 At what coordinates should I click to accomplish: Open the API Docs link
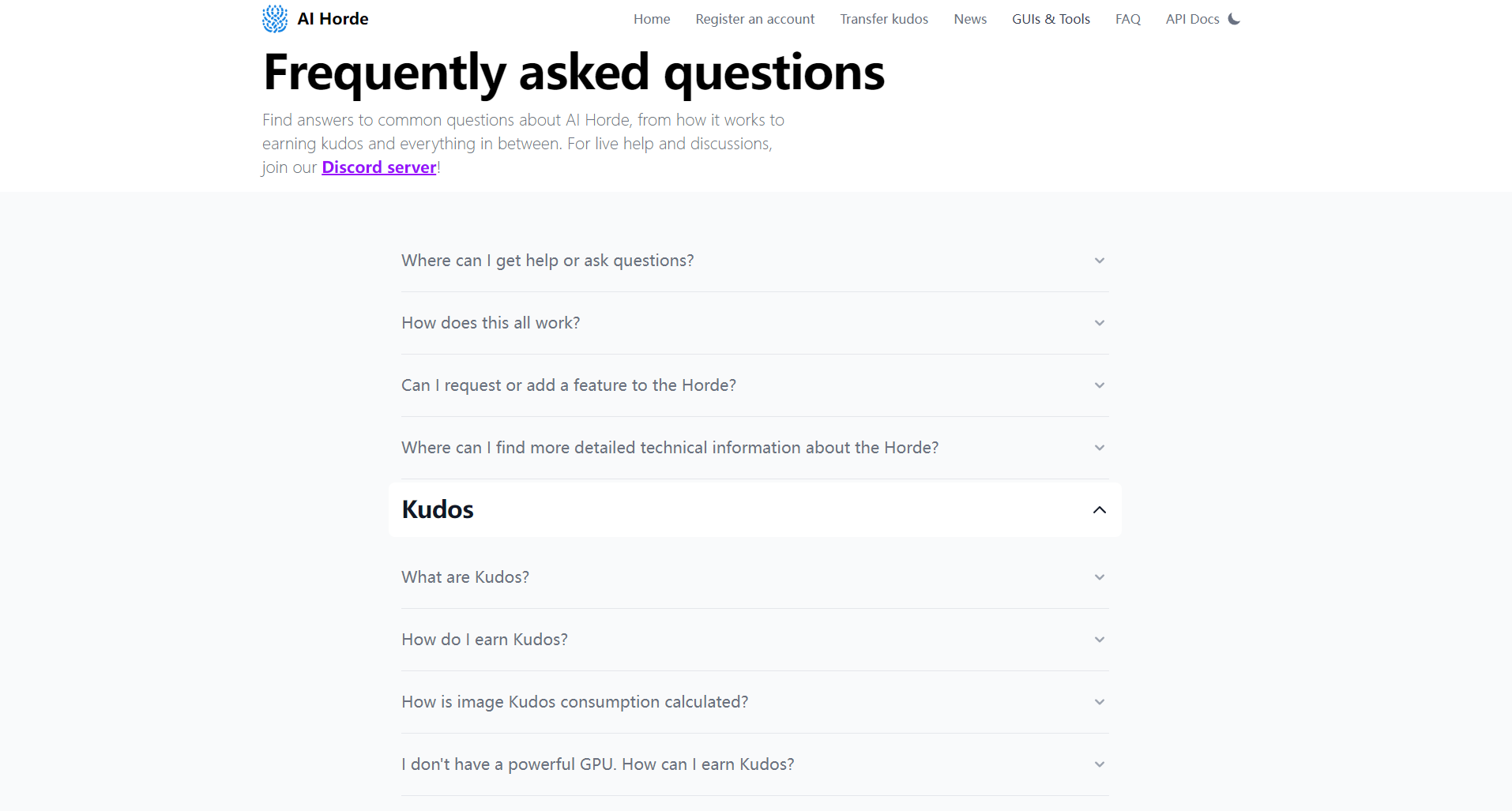pos(1192,19)
